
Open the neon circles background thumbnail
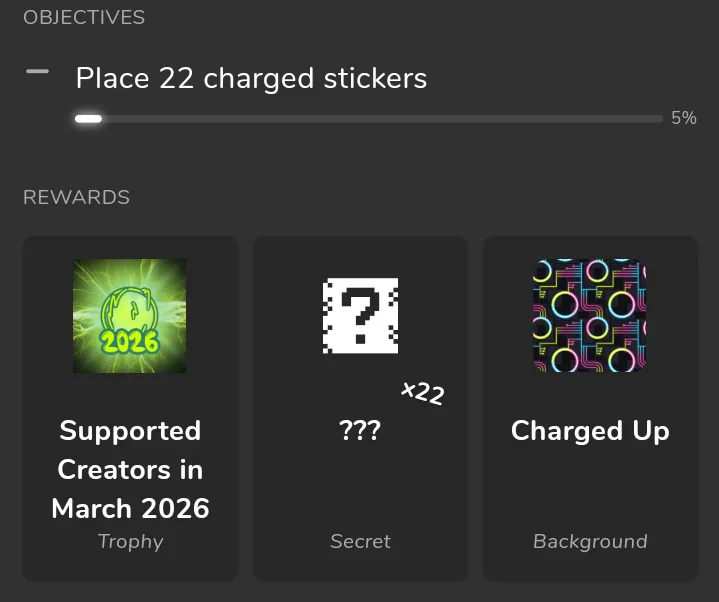590,316
